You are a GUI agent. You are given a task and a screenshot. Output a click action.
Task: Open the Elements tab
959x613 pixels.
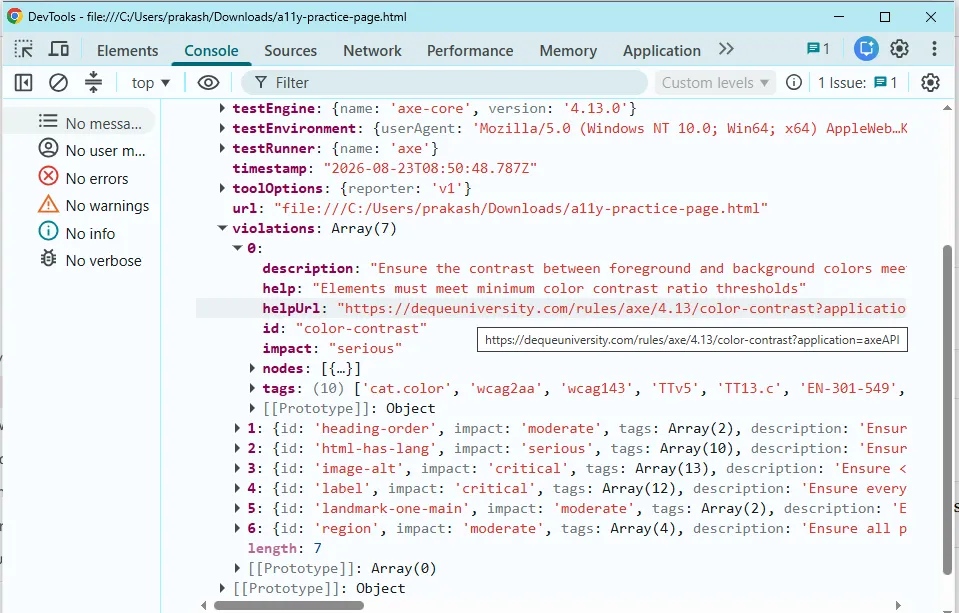click(127, 51)
